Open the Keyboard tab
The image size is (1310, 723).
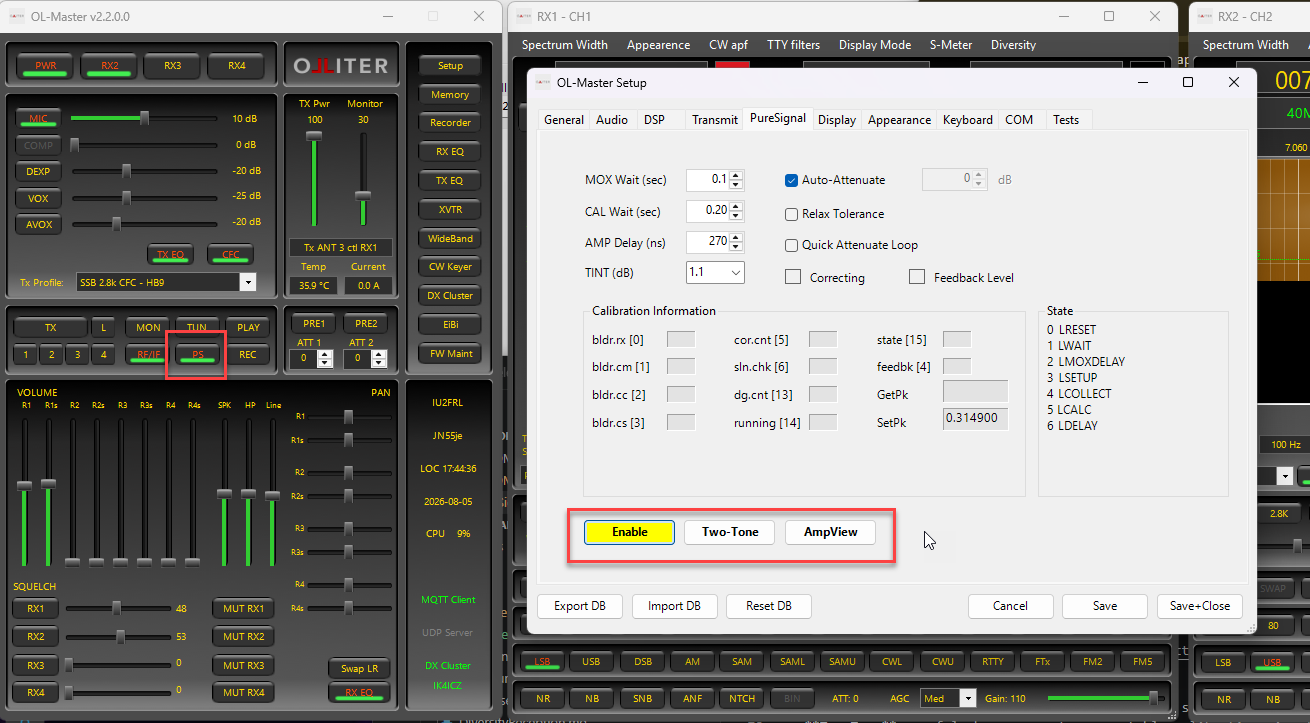[x=968, y=119]
